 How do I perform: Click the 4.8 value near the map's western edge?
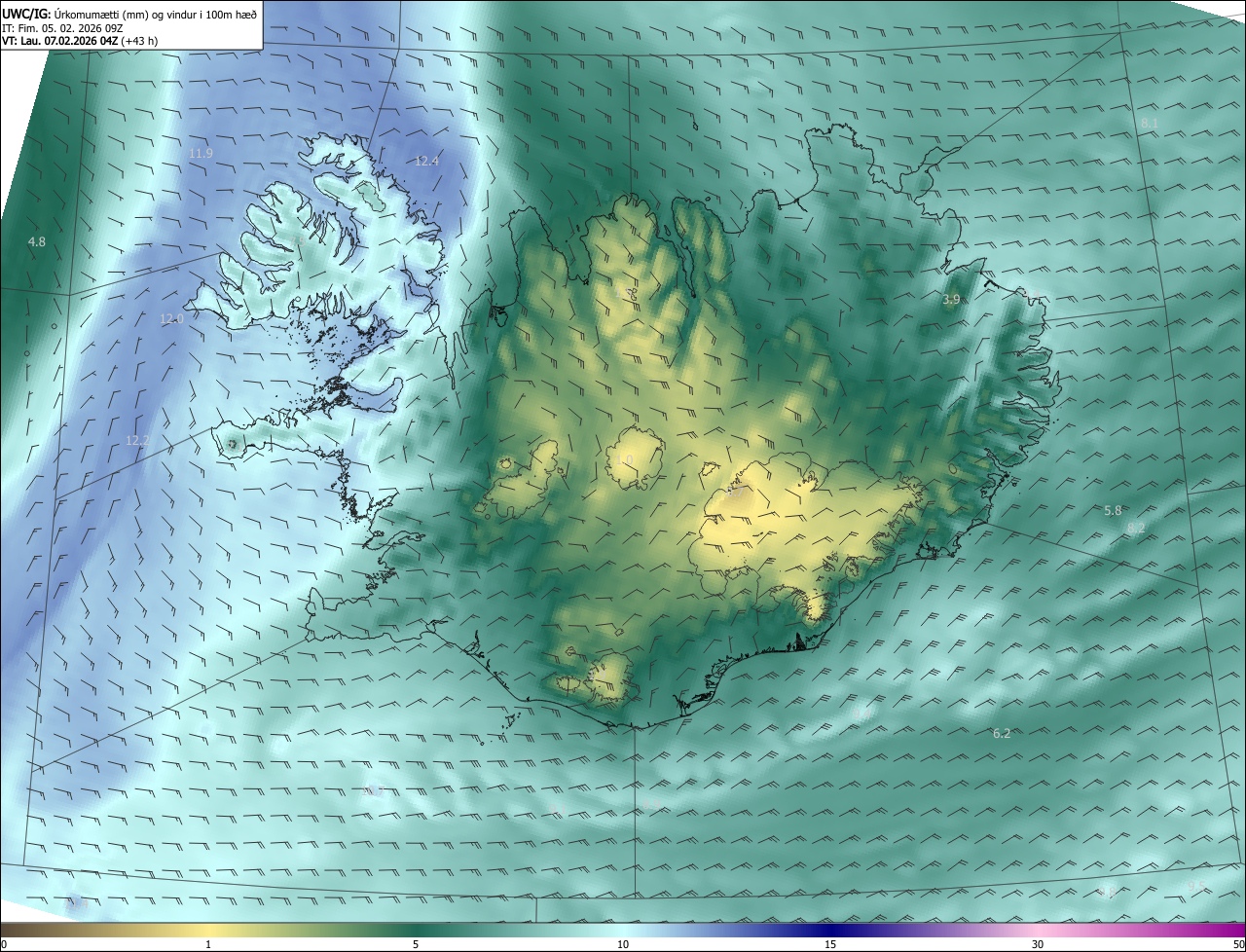37,241
